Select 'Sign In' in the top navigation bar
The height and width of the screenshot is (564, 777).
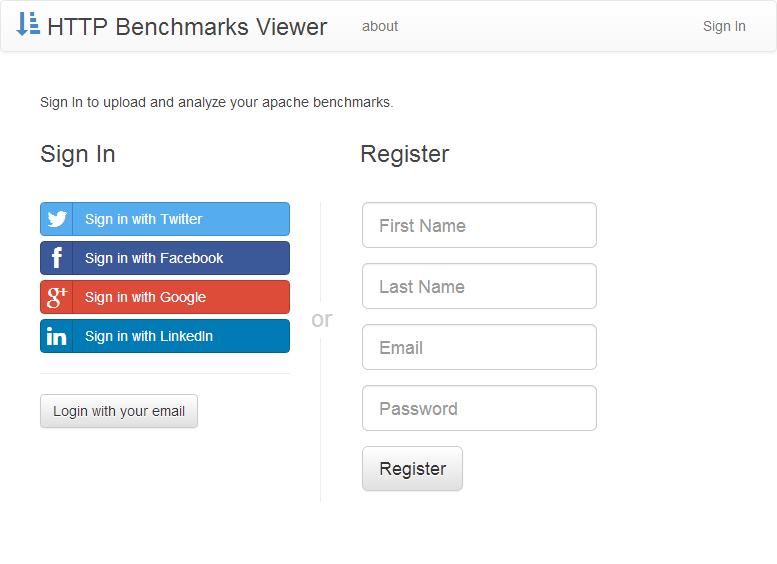click(x=724, y=26)
